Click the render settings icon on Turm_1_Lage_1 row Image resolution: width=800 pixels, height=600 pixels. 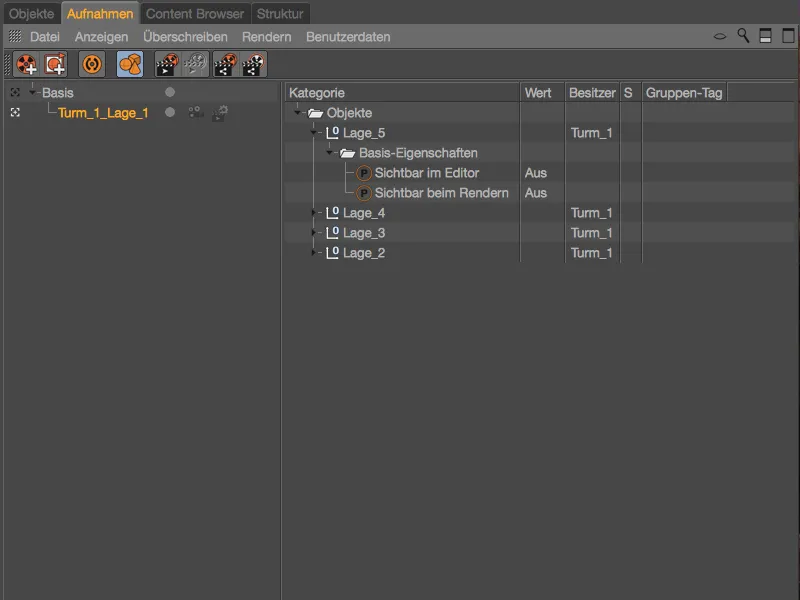(x=220, y=113)
